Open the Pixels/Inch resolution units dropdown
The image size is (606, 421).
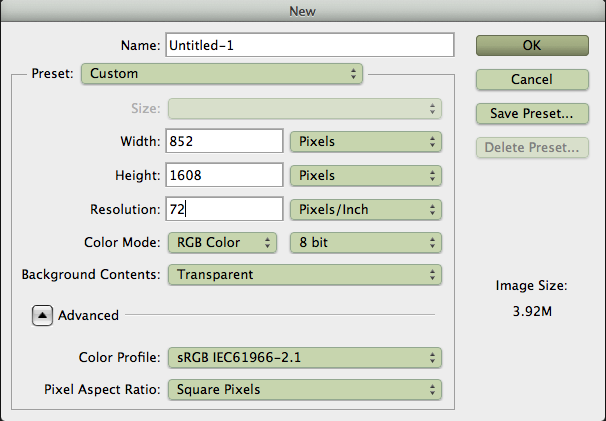tap(365, 209)
